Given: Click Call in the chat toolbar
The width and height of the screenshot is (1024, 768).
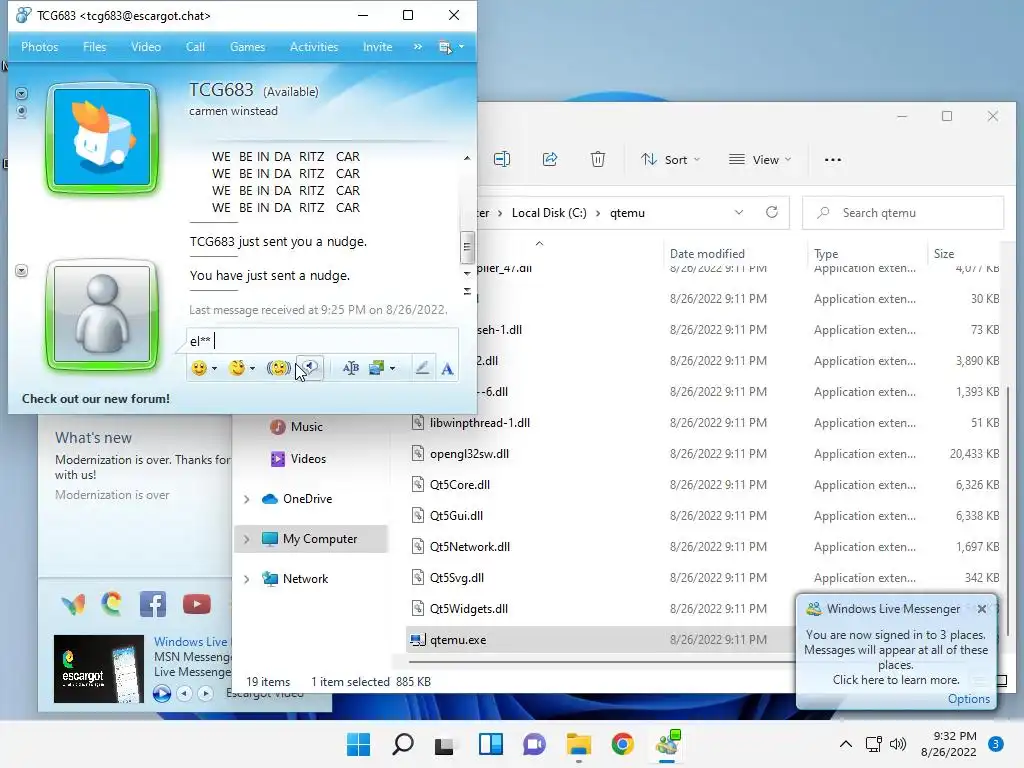Looking at the screenshot, I should coord(195,47).
